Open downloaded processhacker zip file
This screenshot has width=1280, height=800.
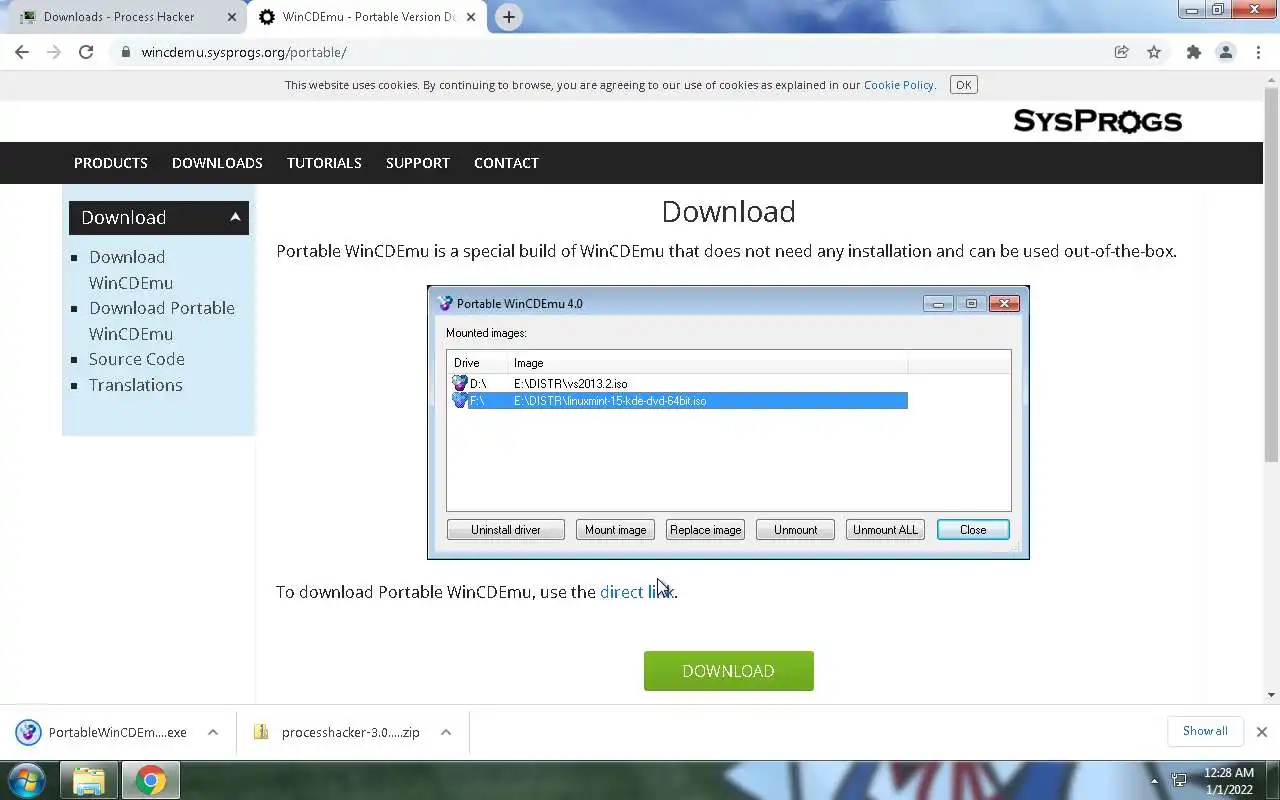337,732
